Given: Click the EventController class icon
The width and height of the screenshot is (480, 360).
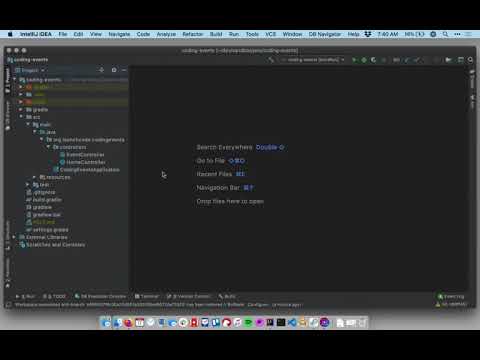Looking at the screenshot, I should coord(62,155).
